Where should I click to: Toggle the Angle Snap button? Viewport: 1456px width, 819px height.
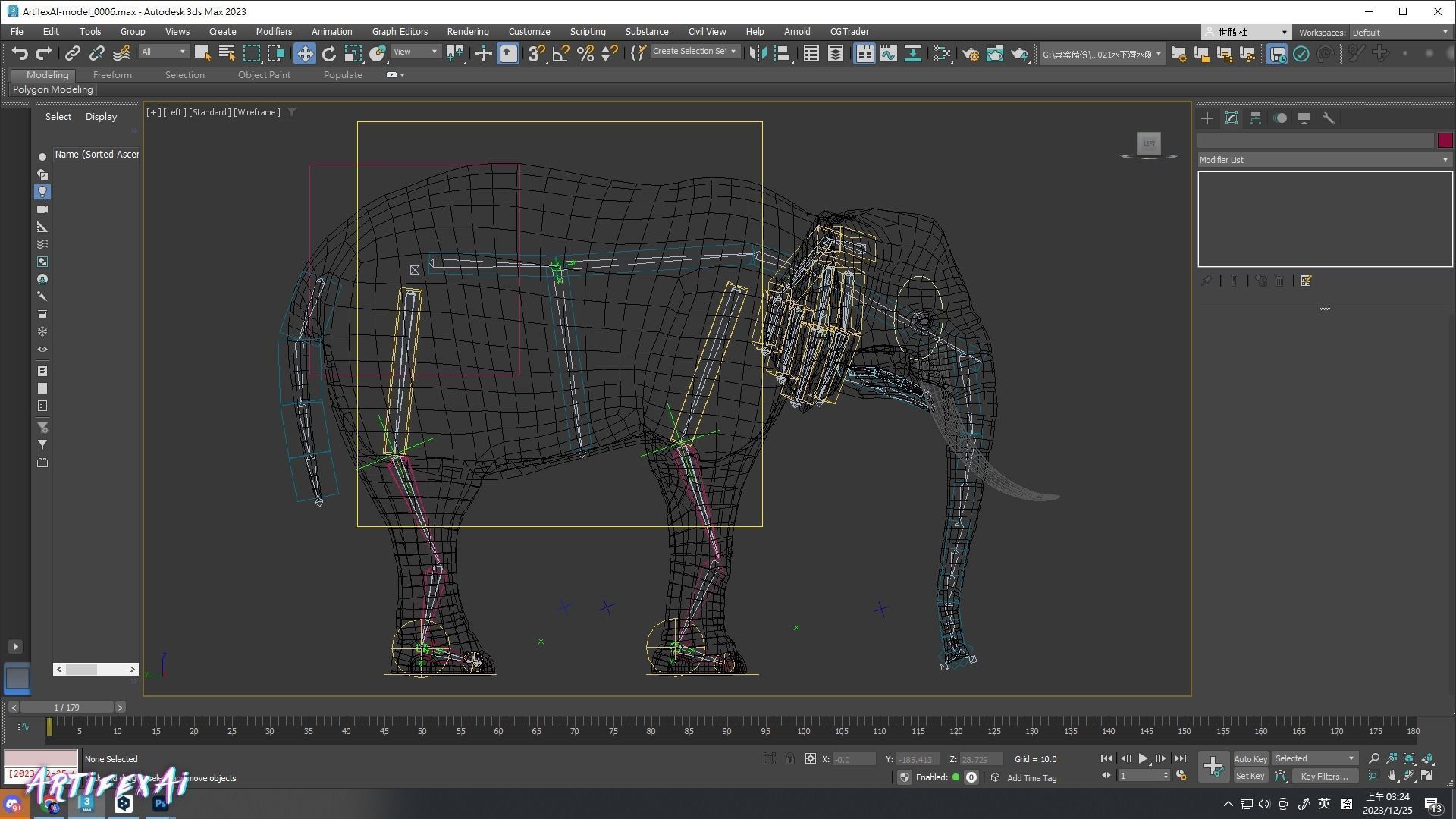click(560, 53)
